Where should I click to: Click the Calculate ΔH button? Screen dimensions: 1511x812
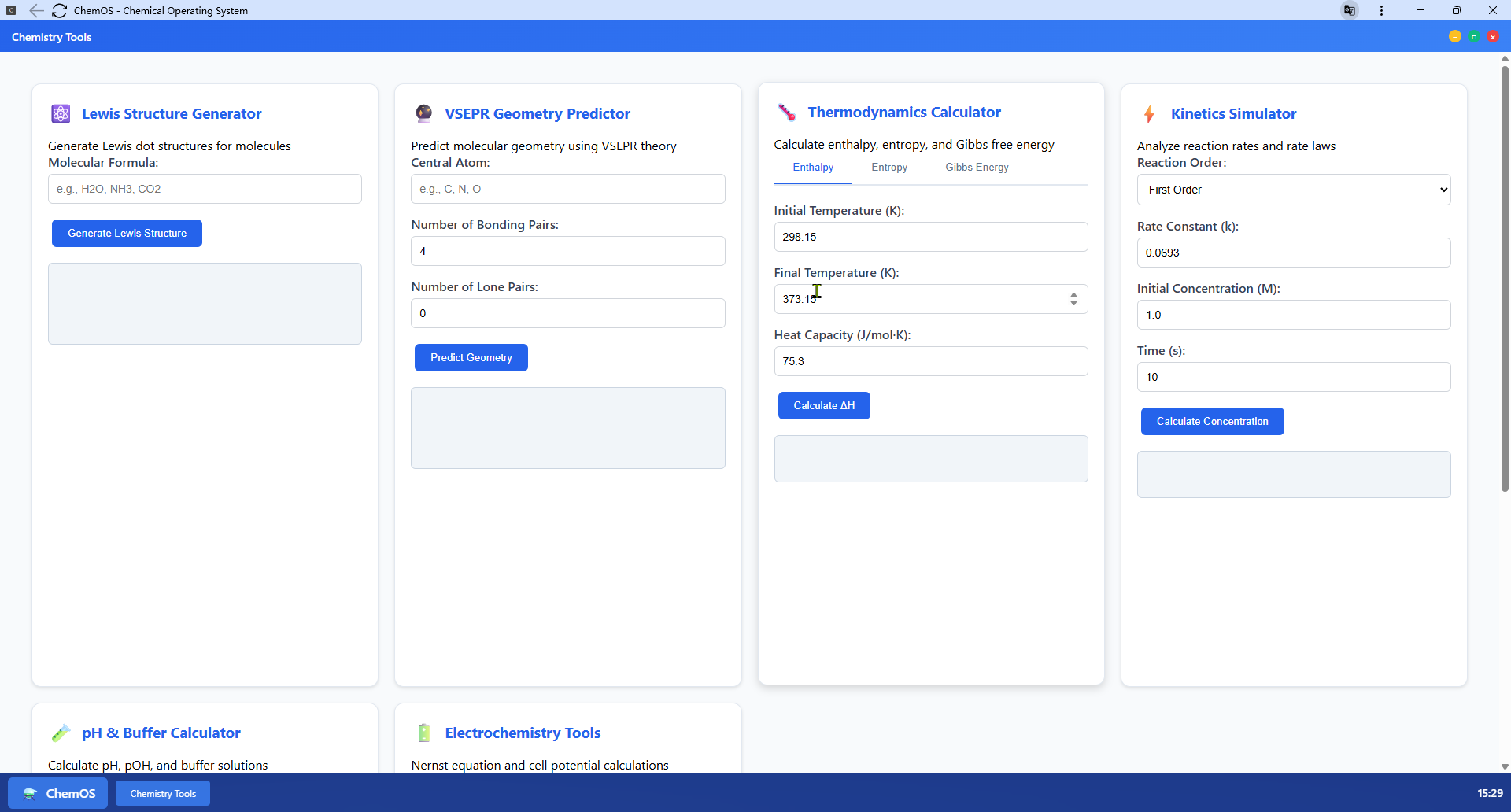click(x=824, y=405)
